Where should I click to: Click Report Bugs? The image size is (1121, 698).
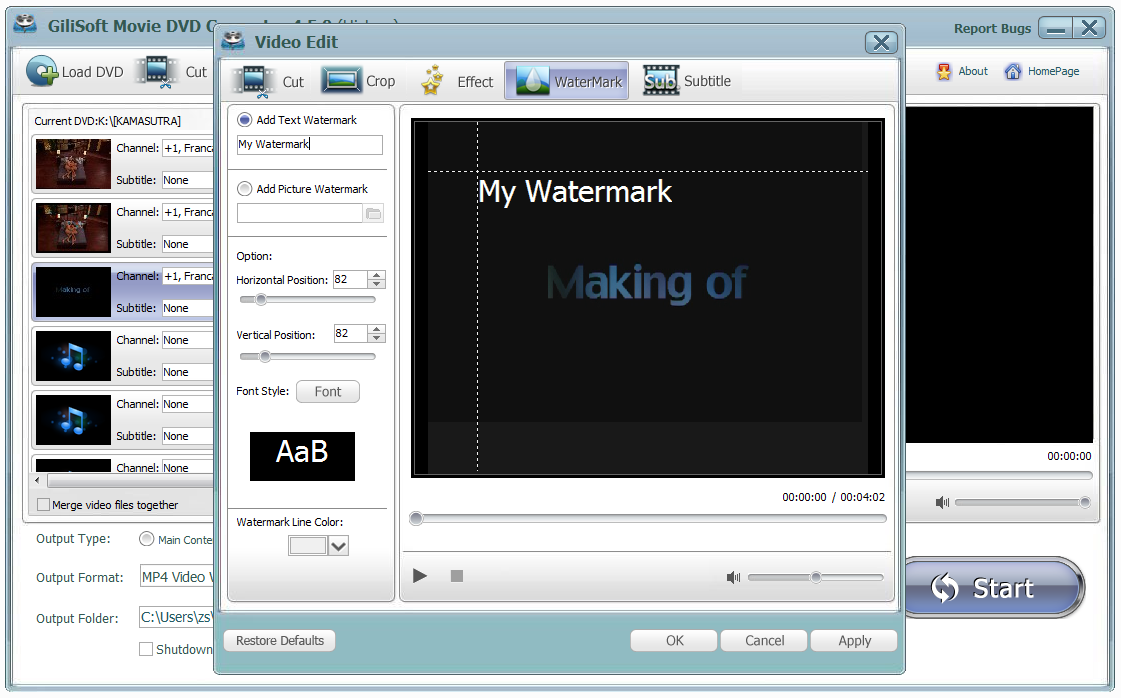[992, 29]
